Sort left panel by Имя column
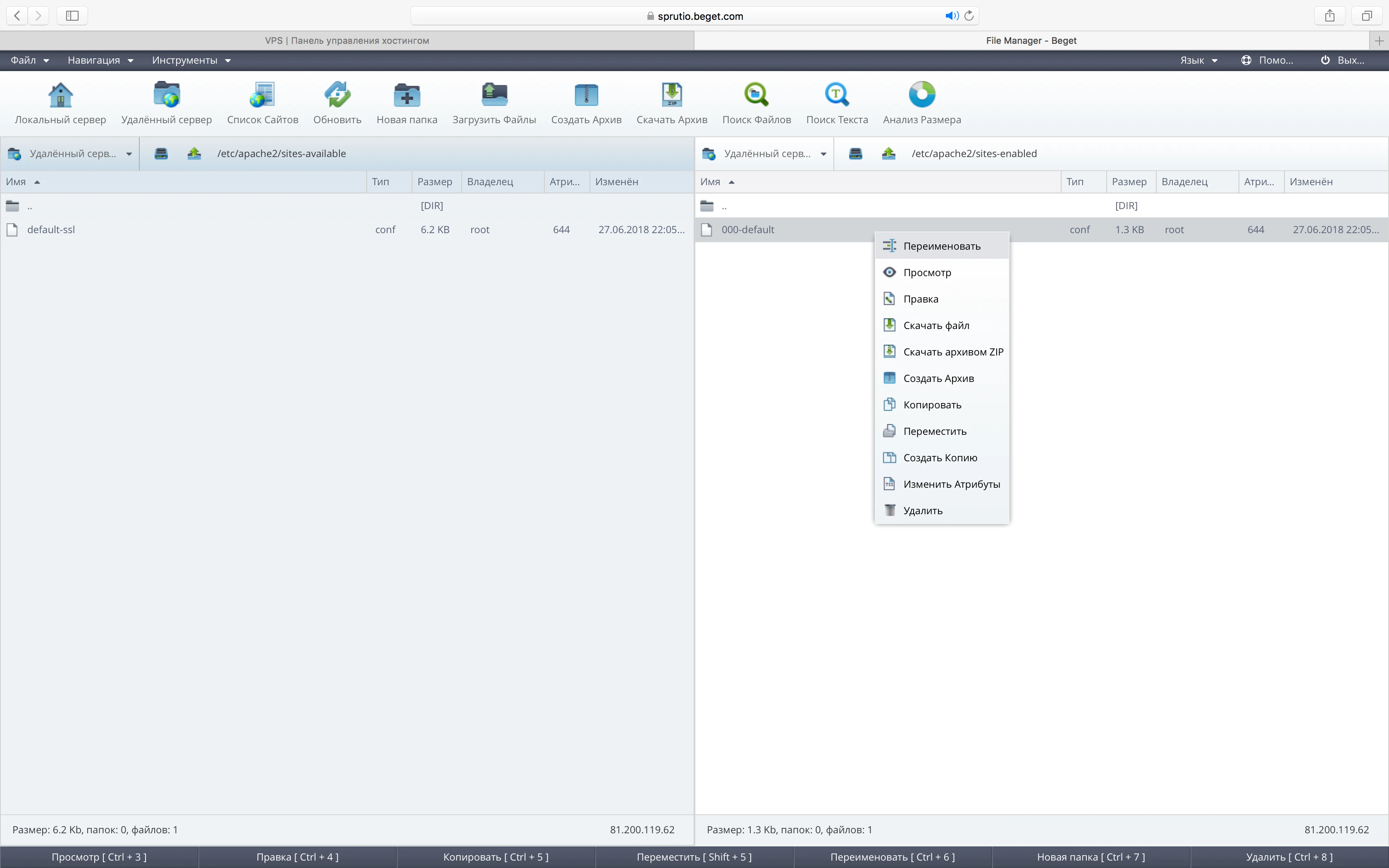The height and width of the screenshot is (868, 1389). pyautogui.click(x=16, y=182)
